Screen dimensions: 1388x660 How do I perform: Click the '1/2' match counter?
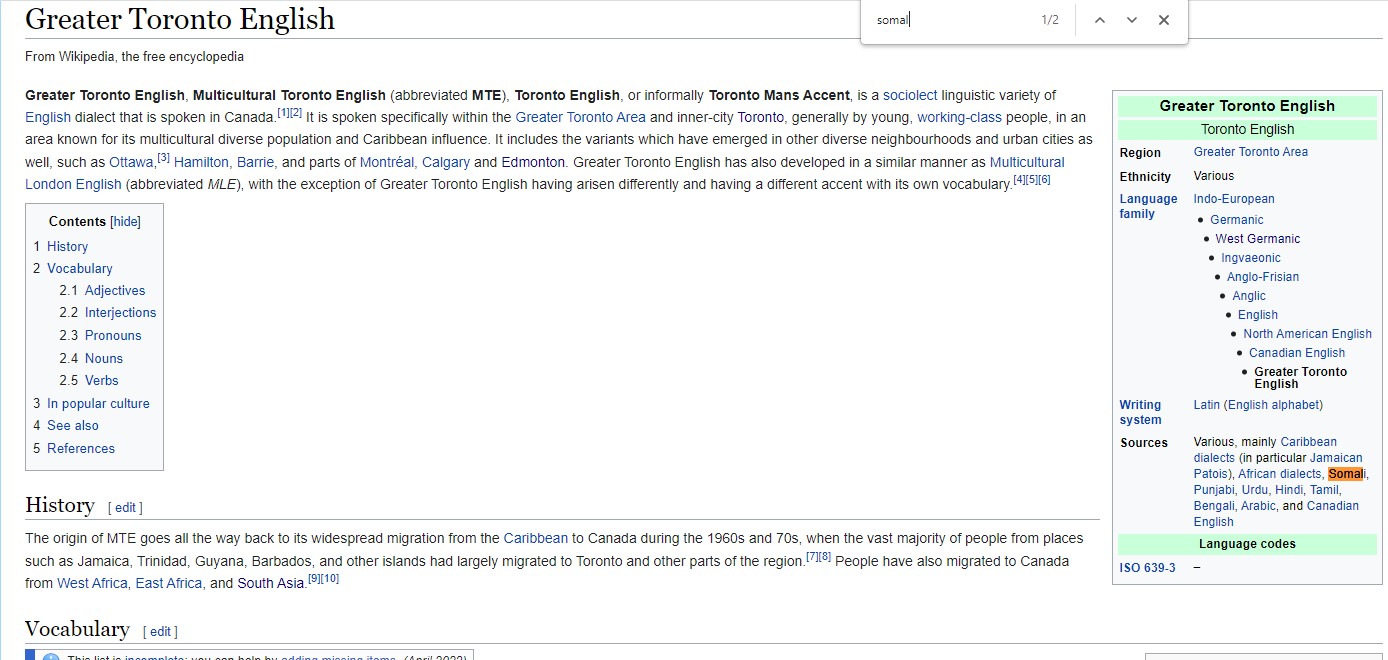(x=1050, y=20)
